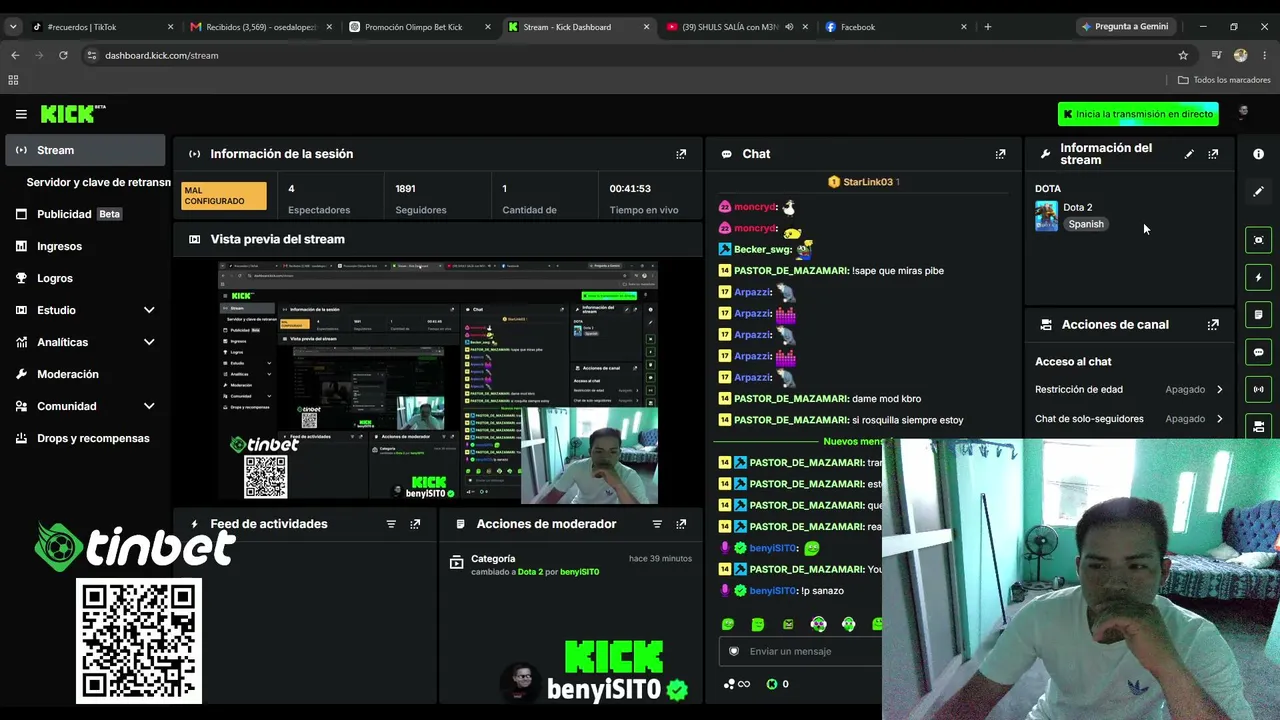Bookmark this page with the star
1280x720 pixels.
tap(1183, 55)
